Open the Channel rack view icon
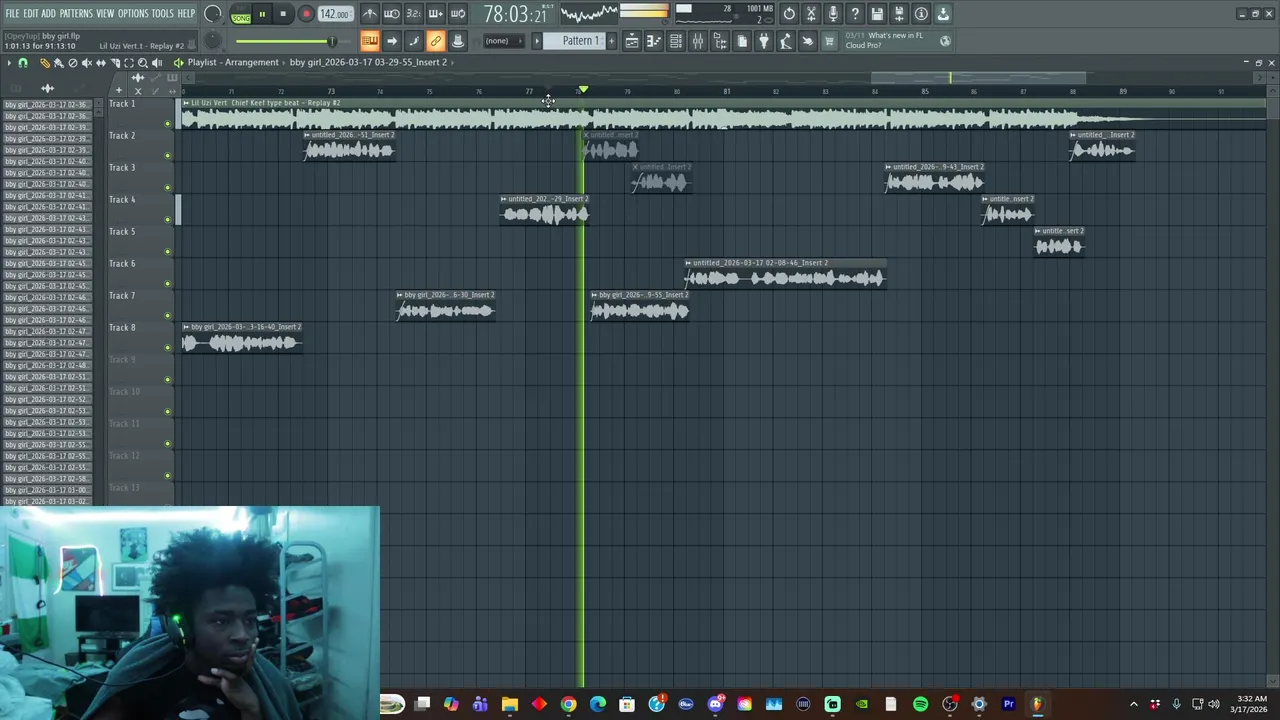The height and width of the screenshot is (720, 1280). 676,41
